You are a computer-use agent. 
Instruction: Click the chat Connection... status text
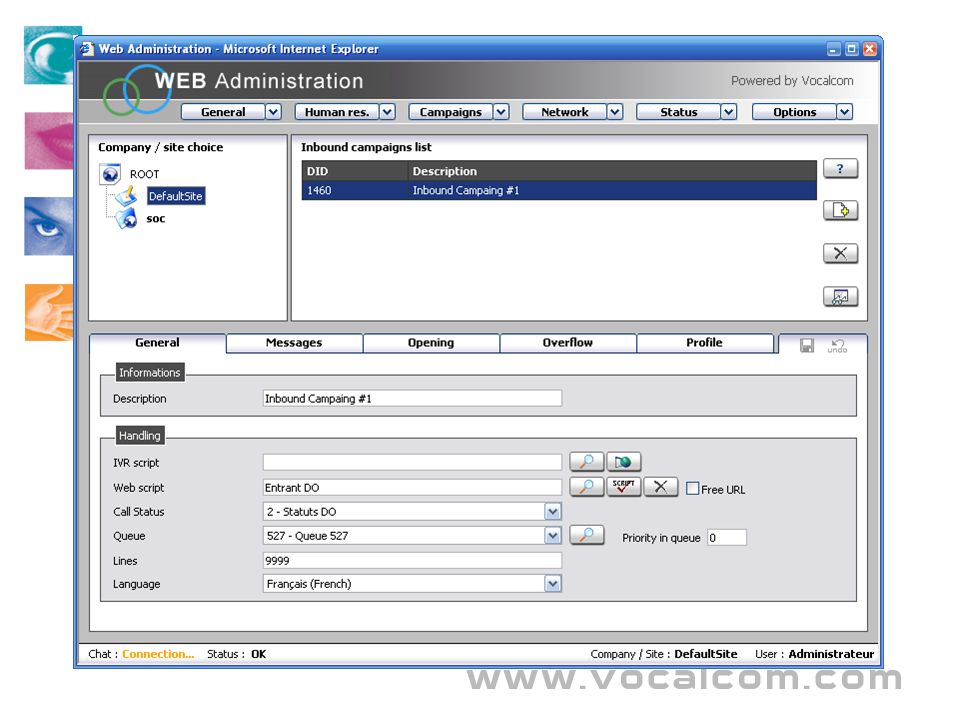coord(158,654)
